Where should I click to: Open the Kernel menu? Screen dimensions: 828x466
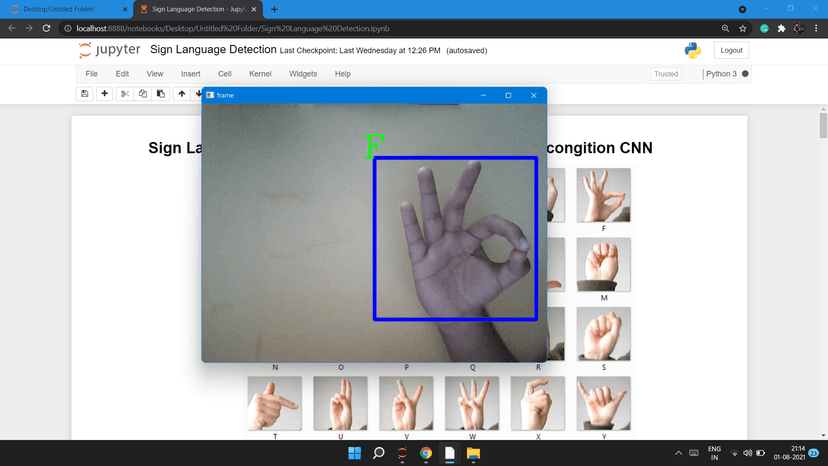(260, 74)
